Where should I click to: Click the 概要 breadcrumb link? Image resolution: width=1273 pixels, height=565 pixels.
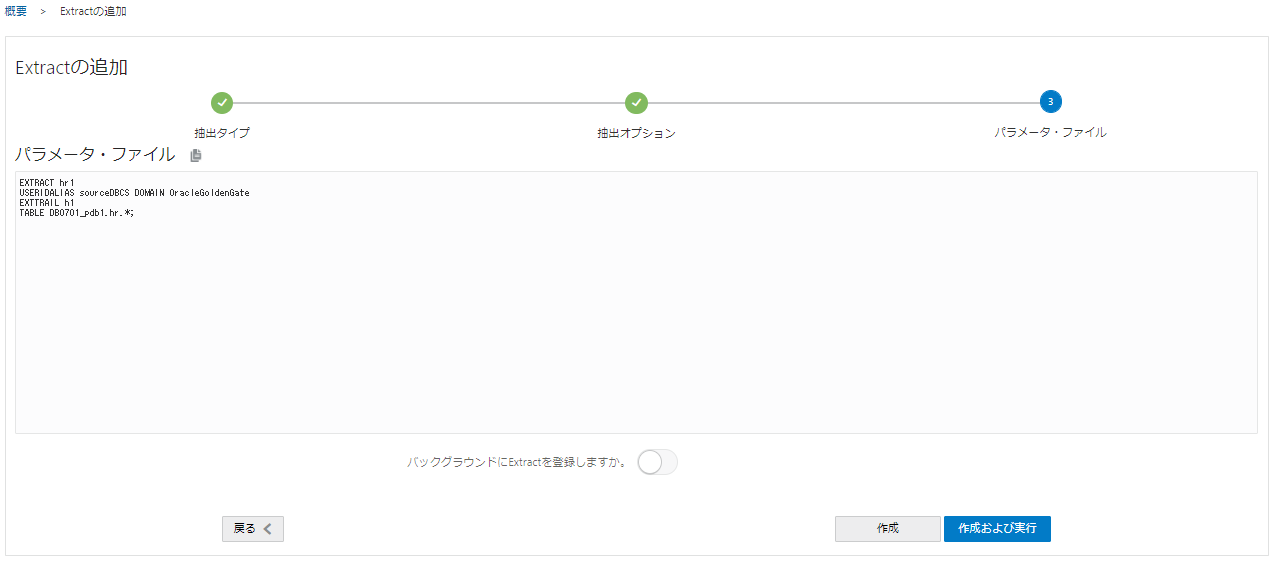pyautogui.click(x=16, y=11)
